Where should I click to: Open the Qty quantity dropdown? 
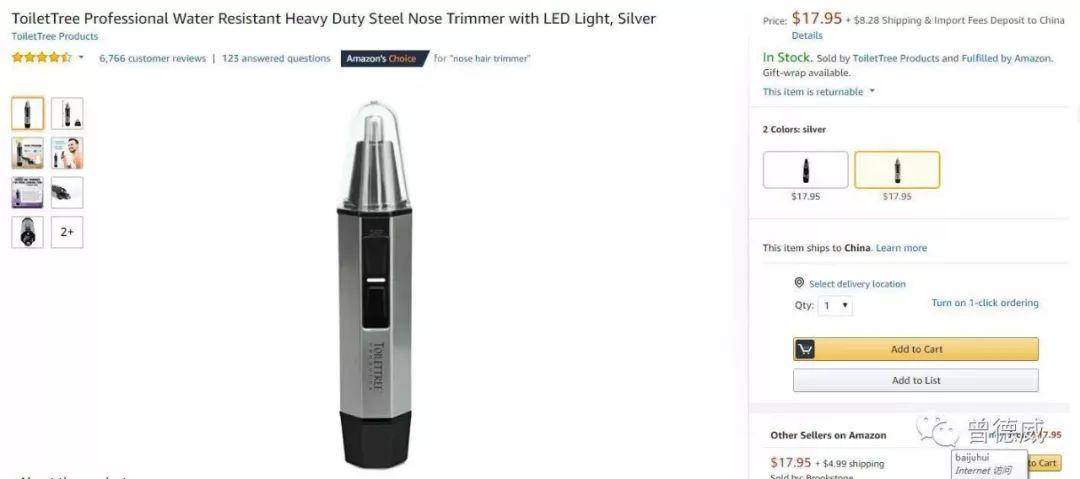coord(835,305)
